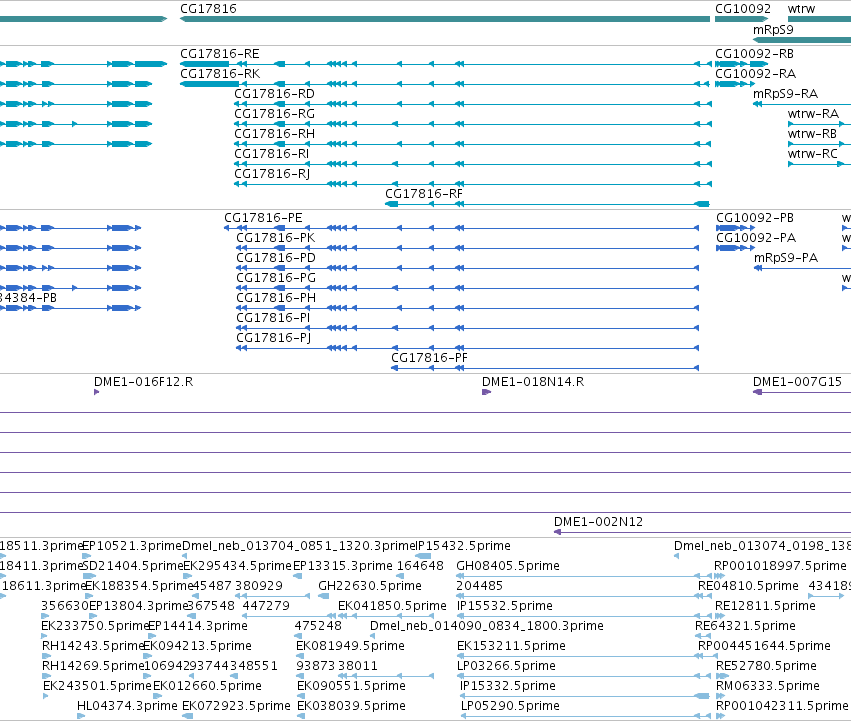The width and height of the screenshot is (851, 721).
Task: Click the 204485 EST label
Action: point(480,586)
